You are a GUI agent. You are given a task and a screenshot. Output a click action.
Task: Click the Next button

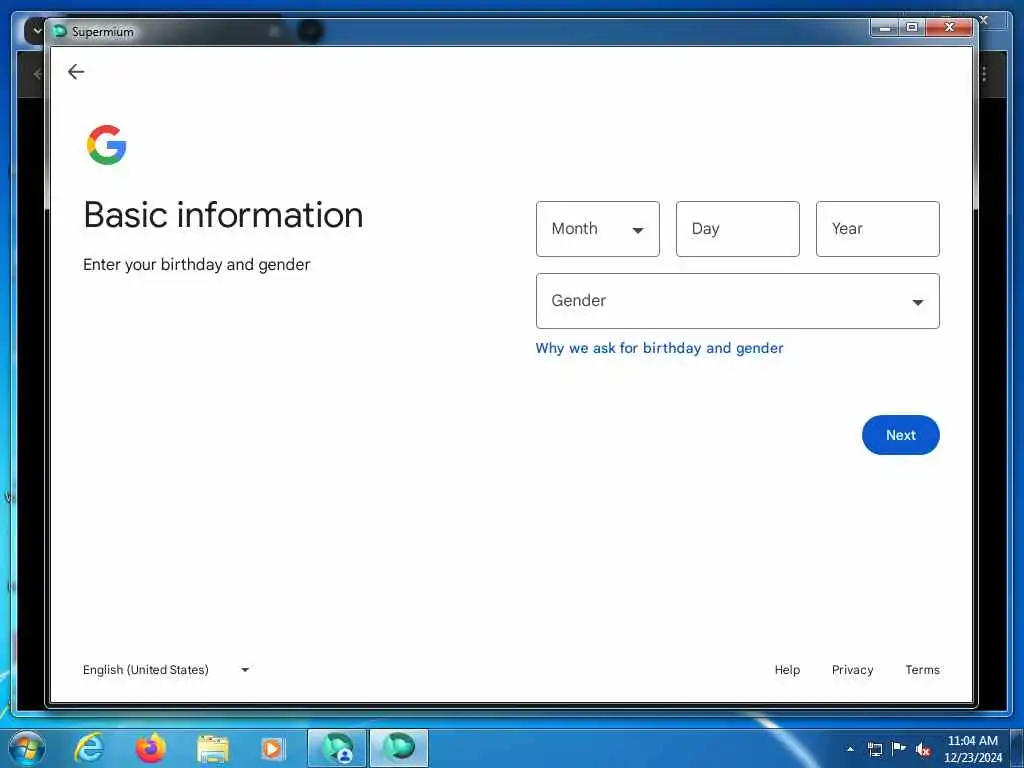pos(901,435)
